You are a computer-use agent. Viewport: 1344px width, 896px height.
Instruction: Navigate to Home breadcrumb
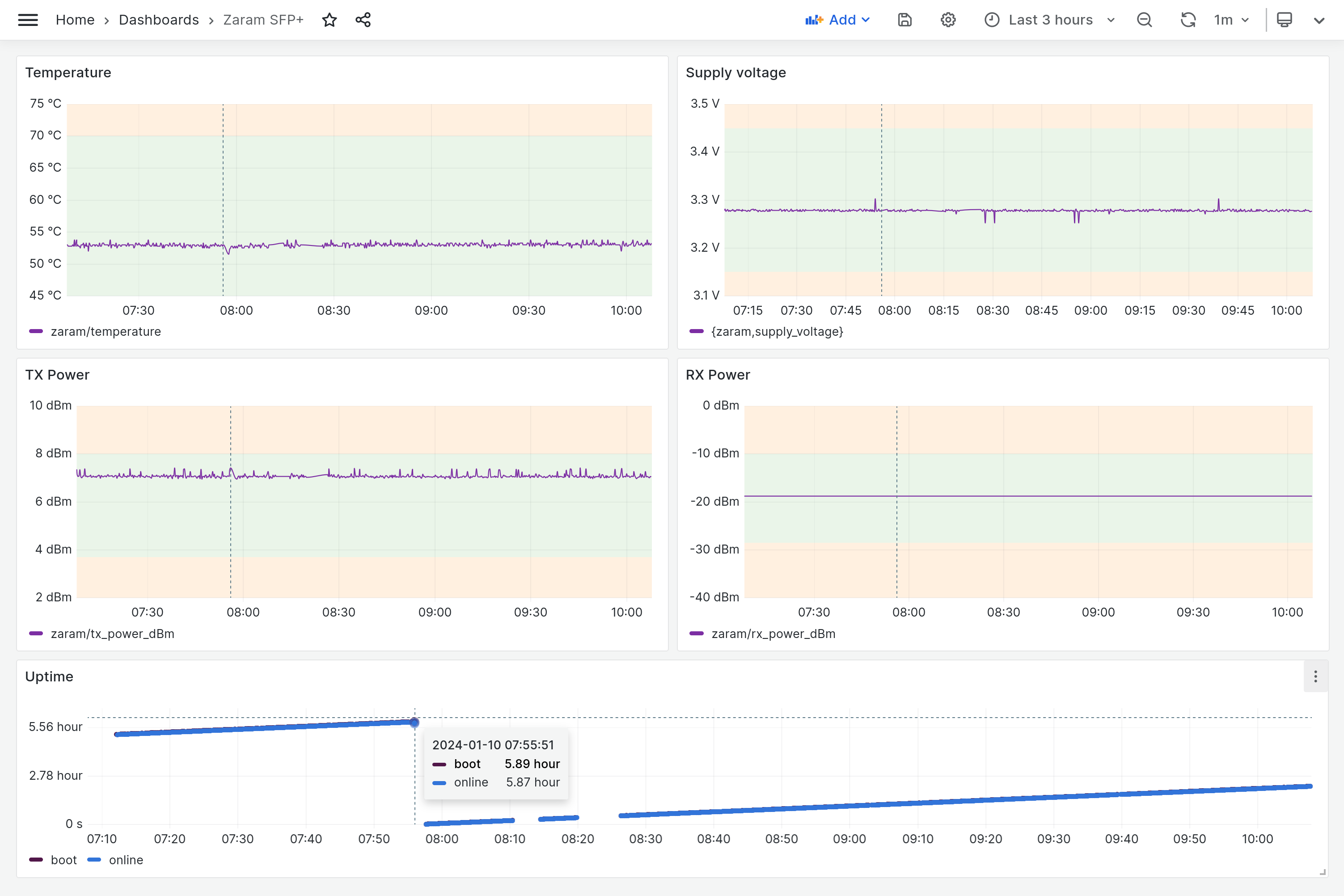(x=75, y=19)
